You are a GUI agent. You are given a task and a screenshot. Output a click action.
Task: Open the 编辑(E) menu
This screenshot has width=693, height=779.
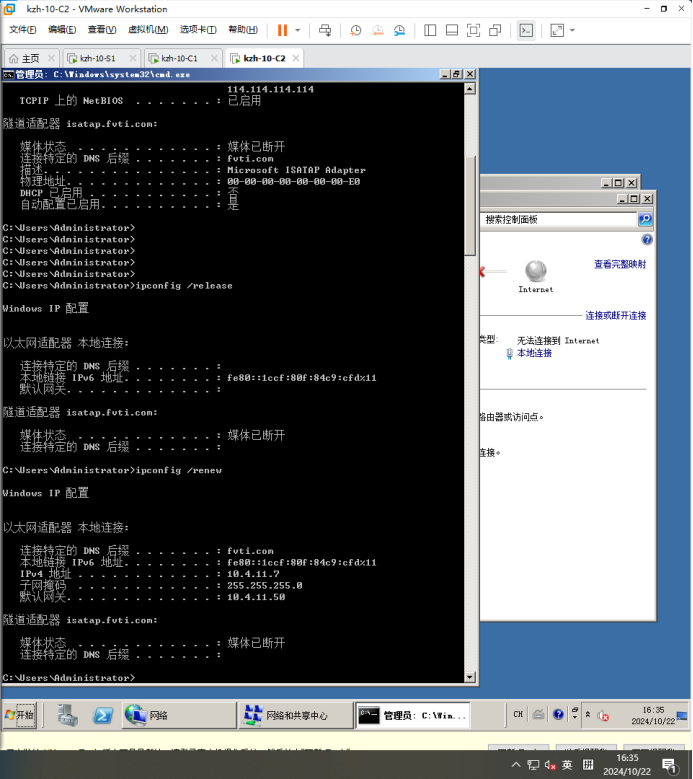(x=62, y=30)
